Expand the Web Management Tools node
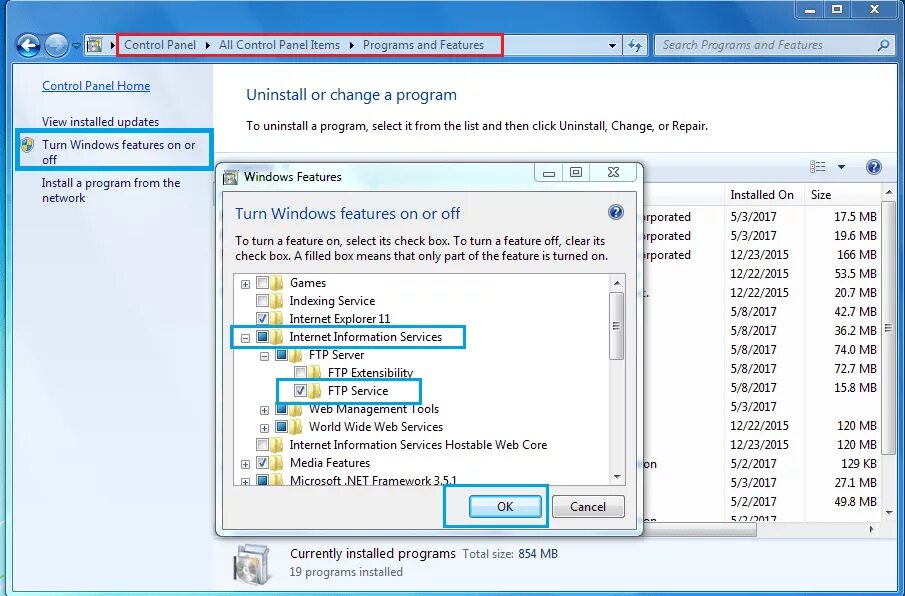This screenshot has height=596, width=905. (264, 410)
